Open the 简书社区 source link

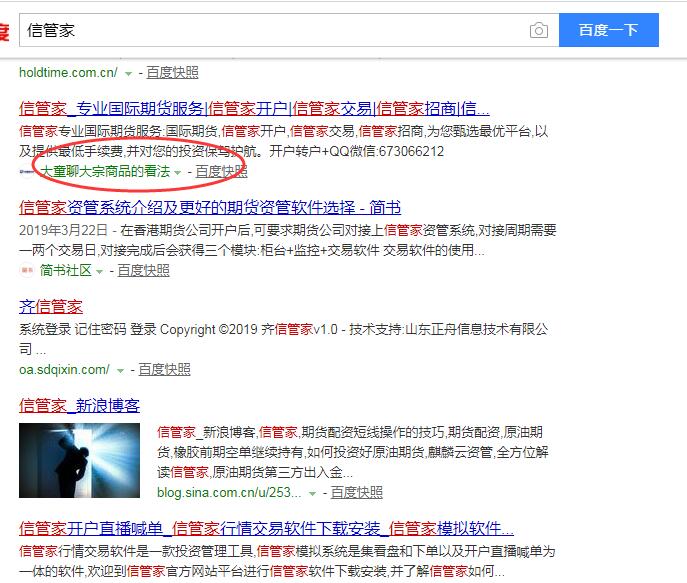tap(66, 271)
